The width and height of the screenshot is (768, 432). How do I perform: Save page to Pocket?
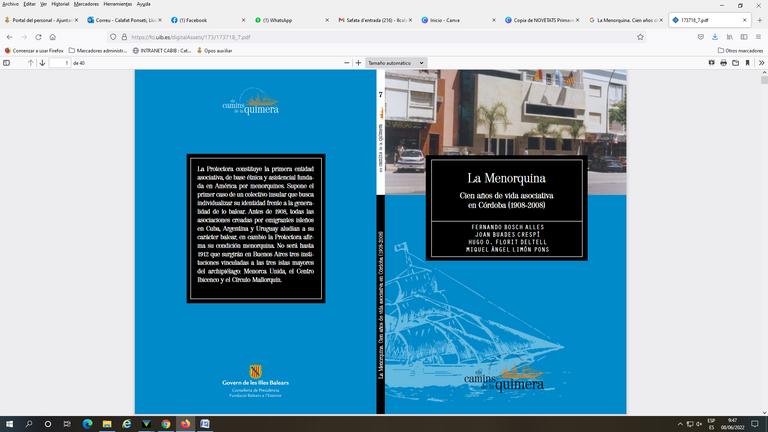pos(701,37)
